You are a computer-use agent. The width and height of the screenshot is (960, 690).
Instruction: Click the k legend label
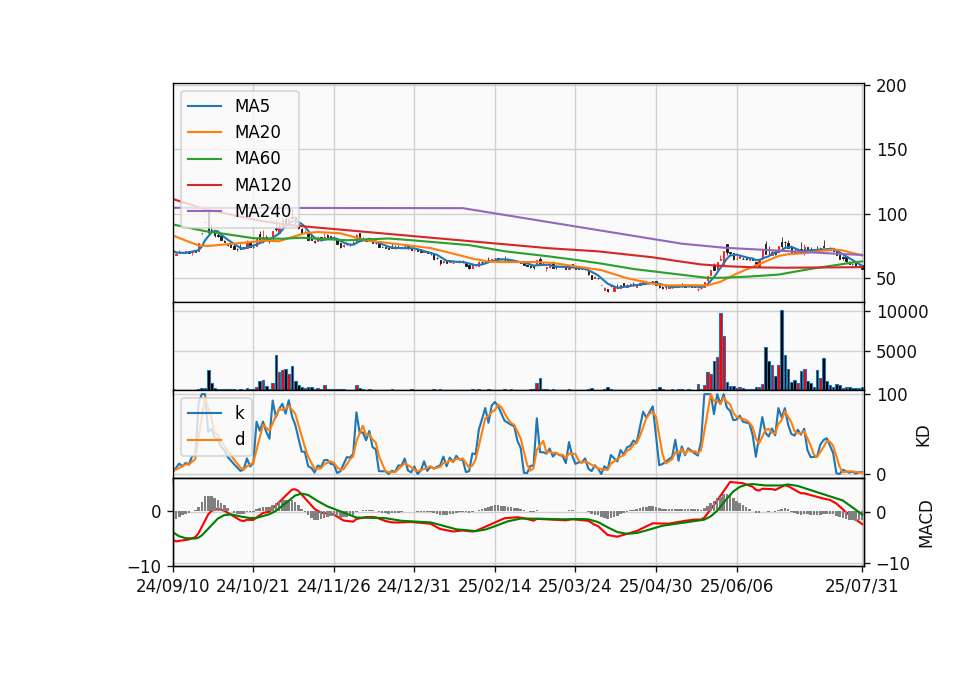[239, 413]
